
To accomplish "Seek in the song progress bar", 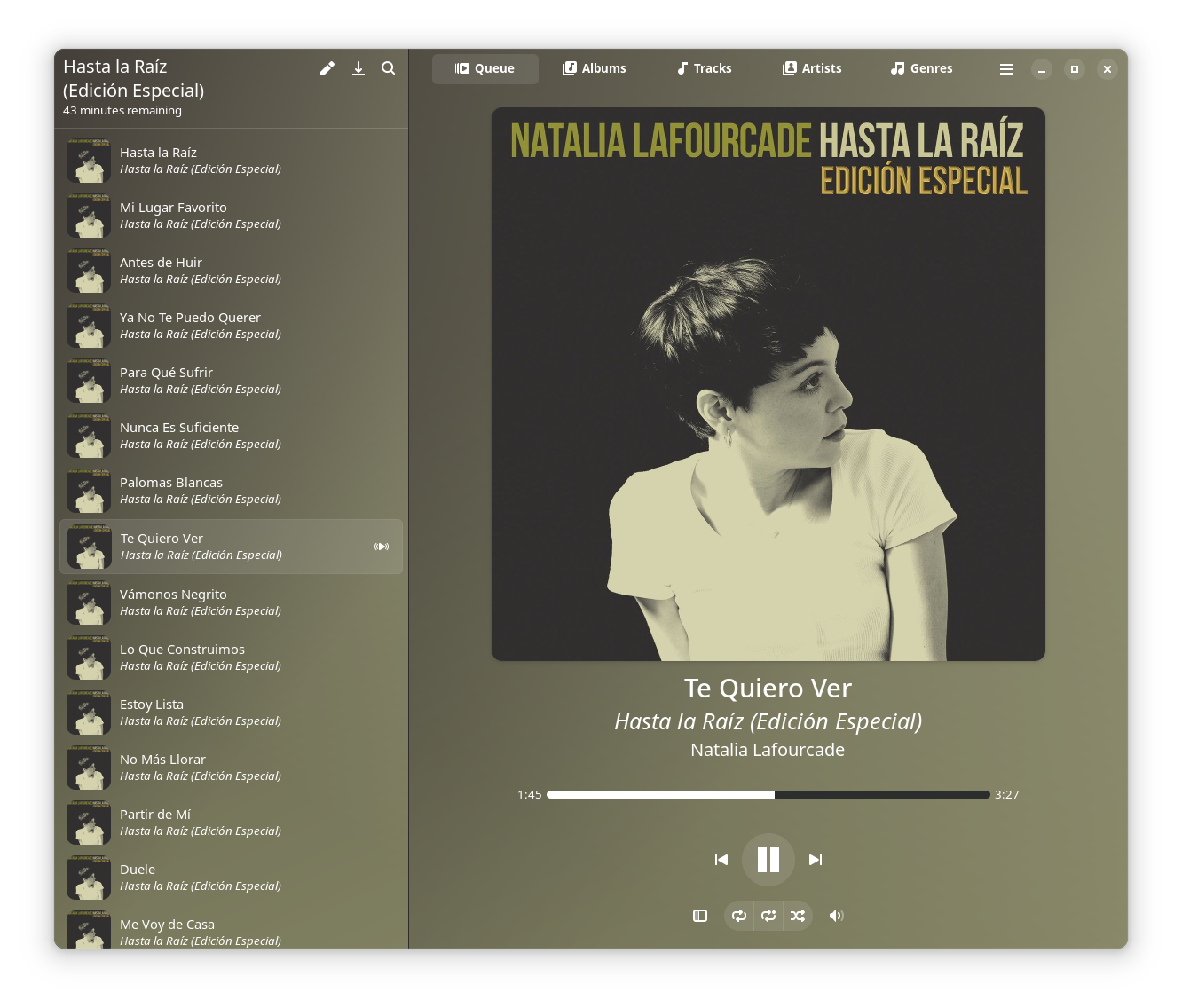I will click(x=768, y=795).
